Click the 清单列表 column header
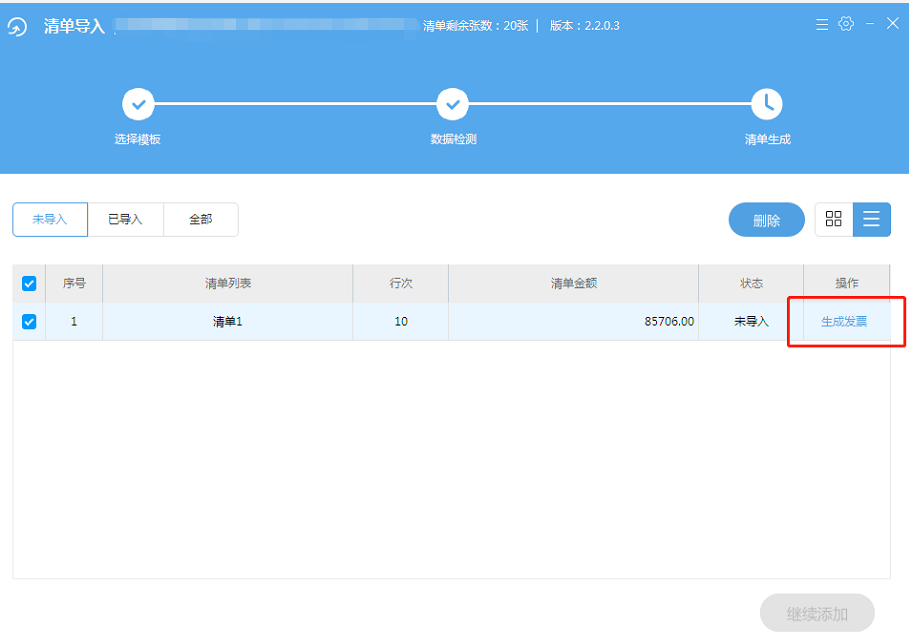Viewport: 909px width, 638px height. [x=228, y=284]
